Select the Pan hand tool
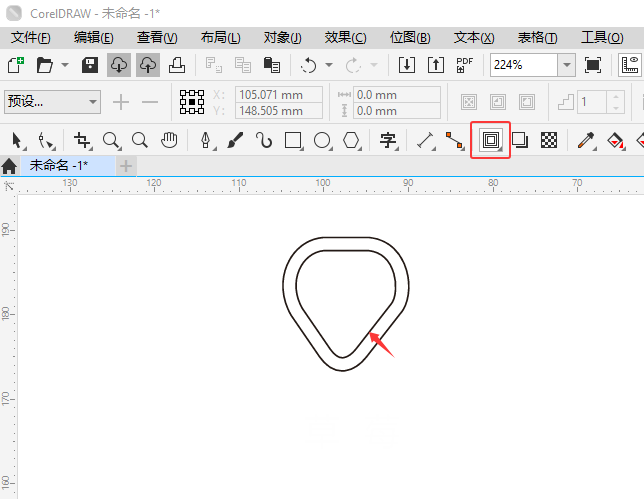Screen dimensions: 644x499 169,140
